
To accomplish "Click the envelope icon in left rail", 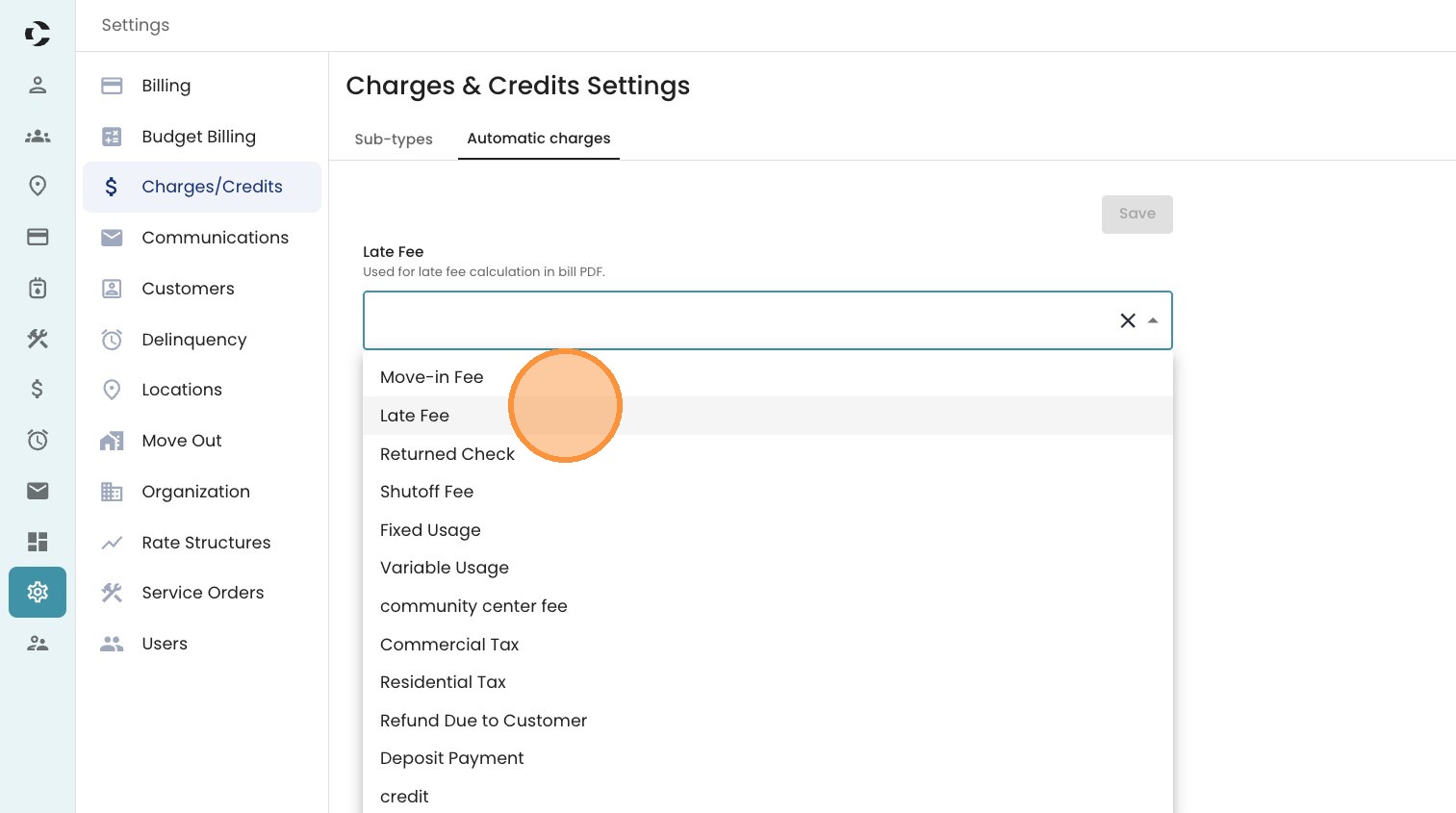I will coord(38,491).
